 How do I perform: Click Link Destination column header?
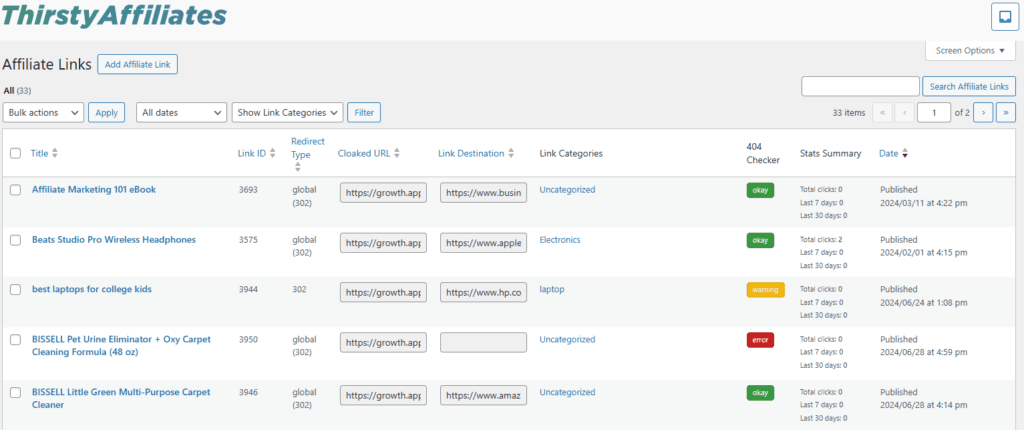(471, 154)
